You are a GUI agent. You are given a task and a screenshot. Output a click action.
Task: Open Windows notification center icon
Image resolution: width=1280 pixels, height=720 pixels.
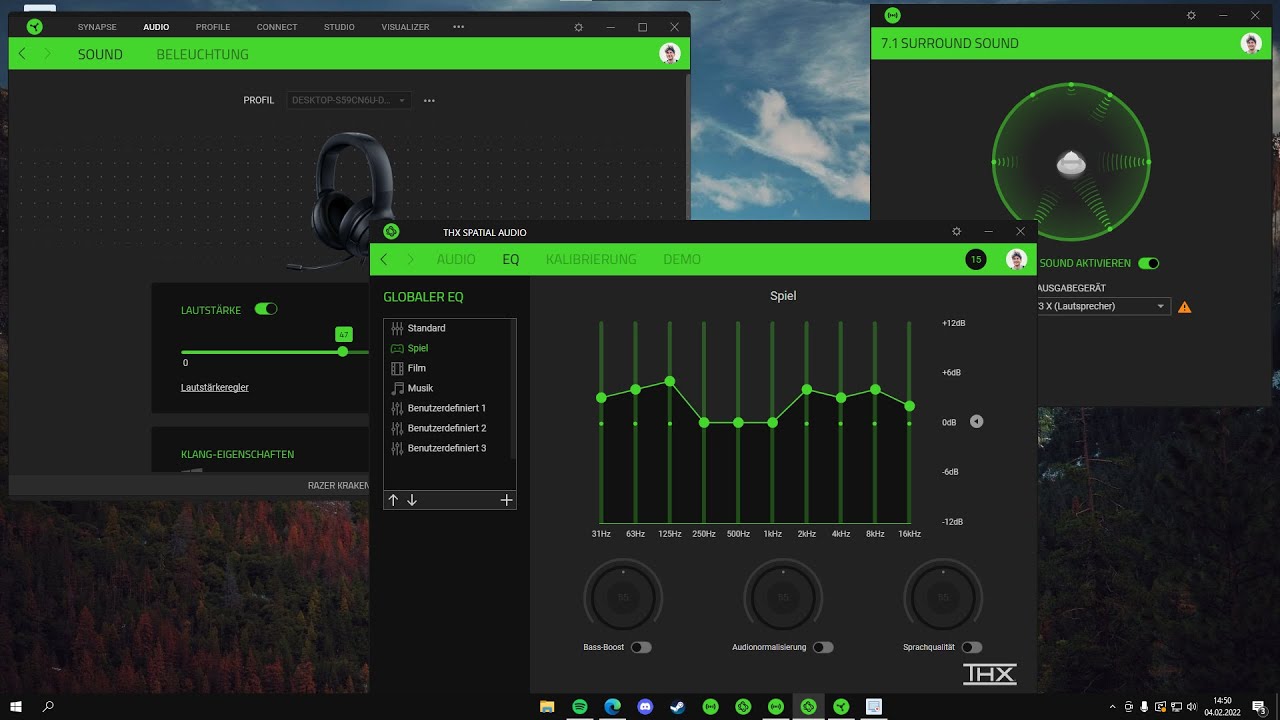pyautogui.click(x=1258, y=707)
